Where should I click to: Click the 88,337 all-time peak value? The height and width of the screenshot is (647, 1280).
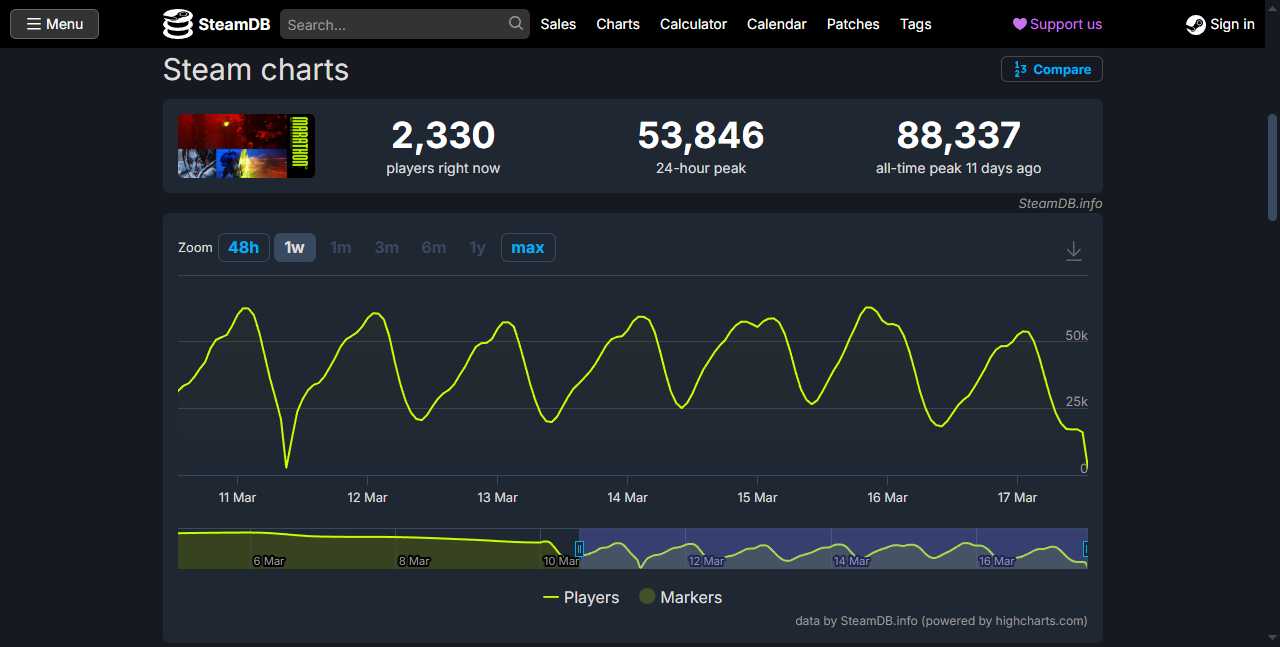(x=958, y=135)
